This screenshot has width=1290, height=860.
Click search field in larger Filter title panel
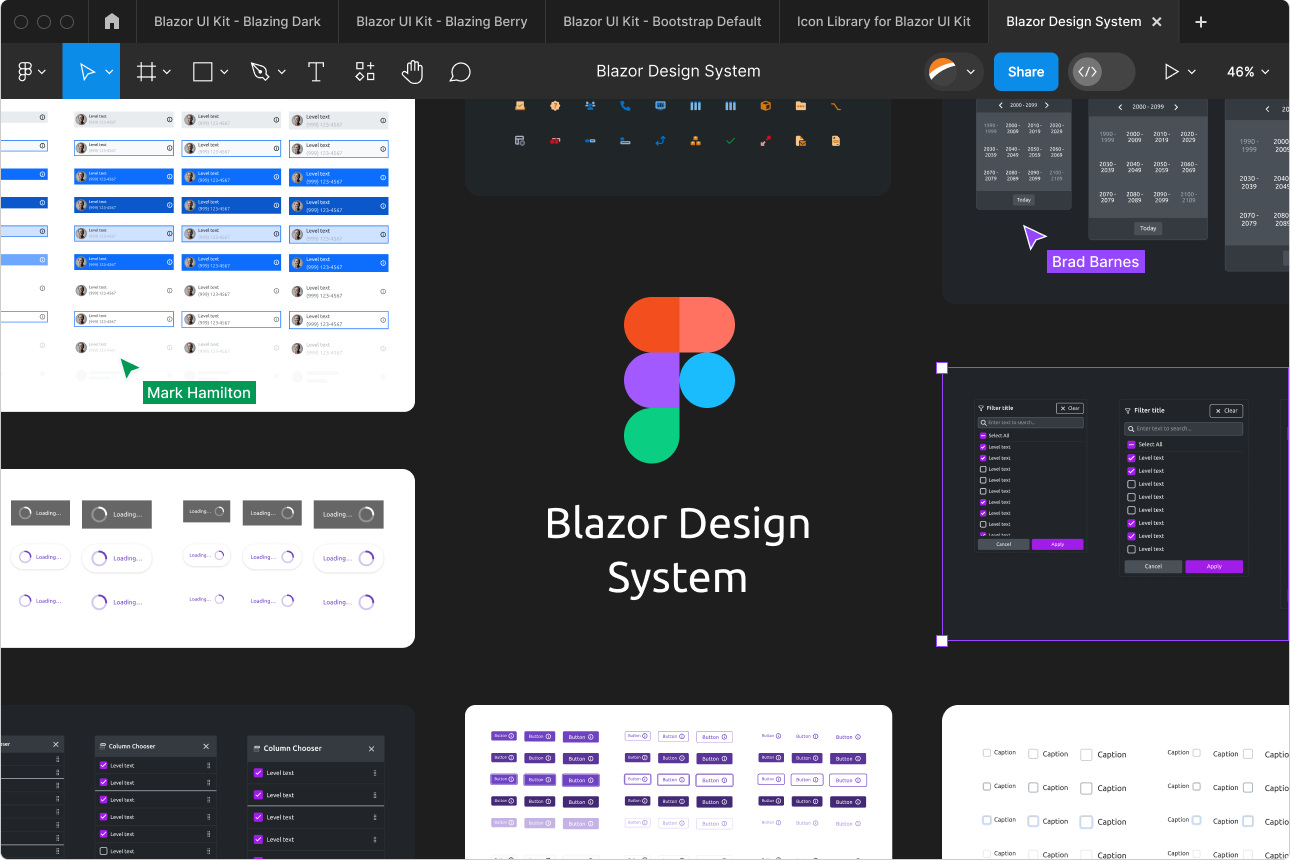[x=1184, y=428]
